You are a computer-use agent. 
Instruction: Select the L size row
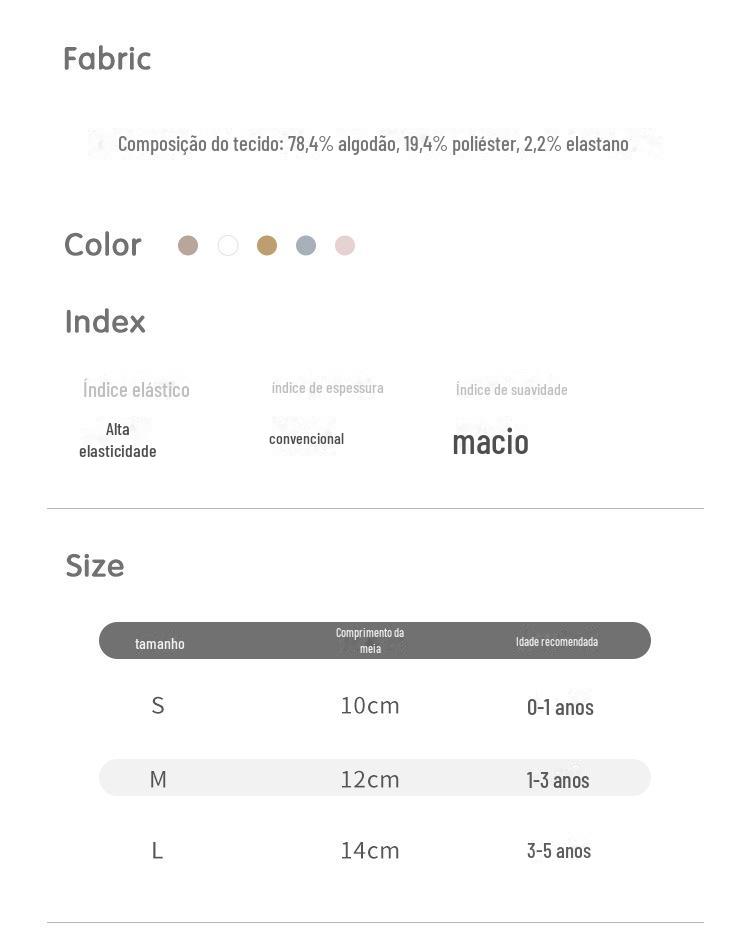(375, 850)
